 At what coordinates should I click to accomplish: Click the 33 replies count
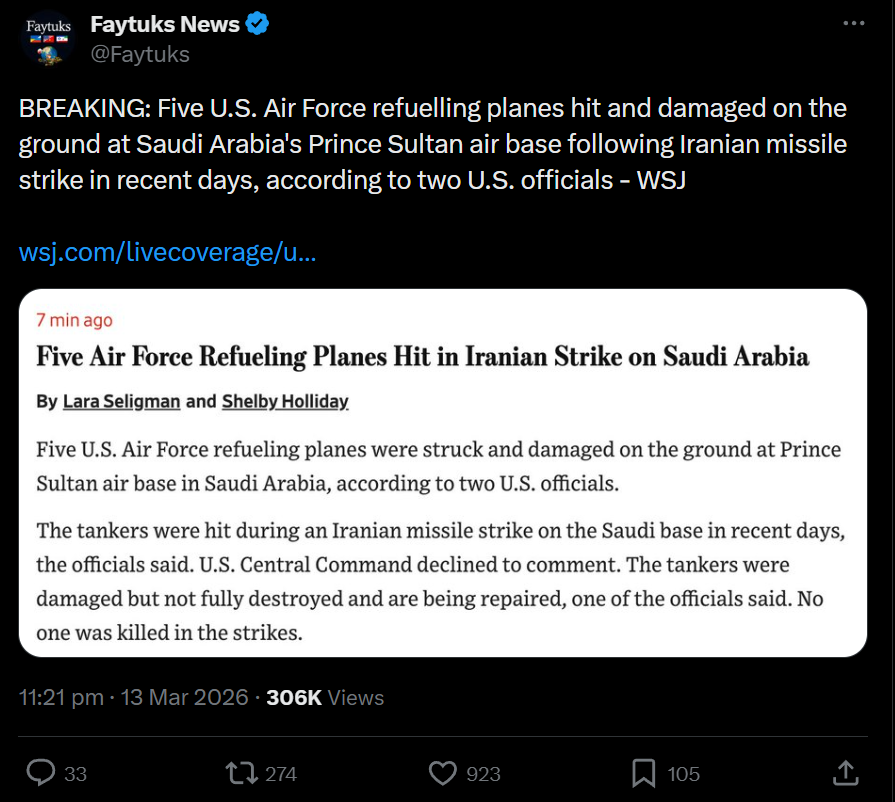(x=75, y=774)
